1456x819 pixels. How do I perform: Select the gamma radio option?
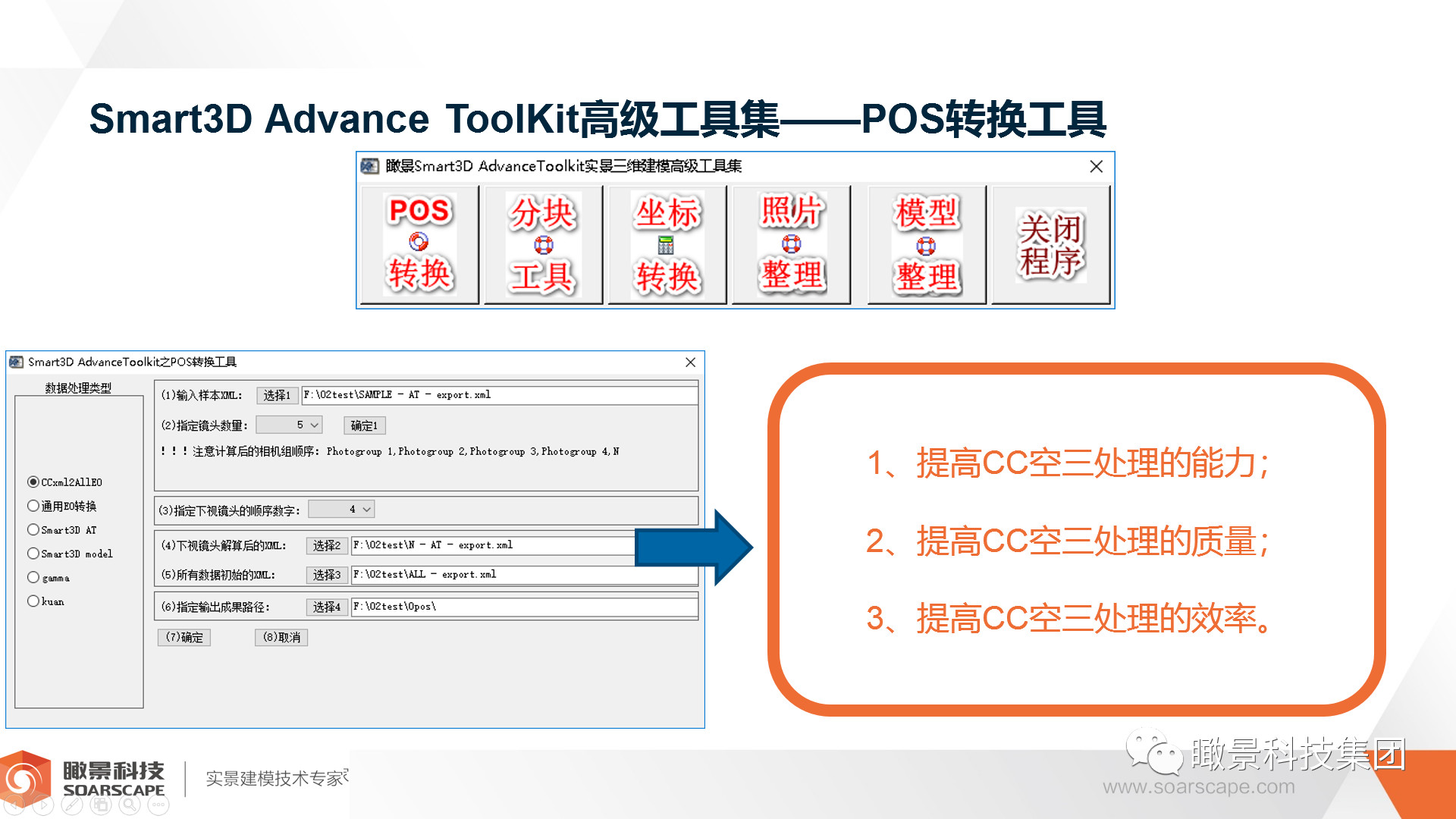49,578
